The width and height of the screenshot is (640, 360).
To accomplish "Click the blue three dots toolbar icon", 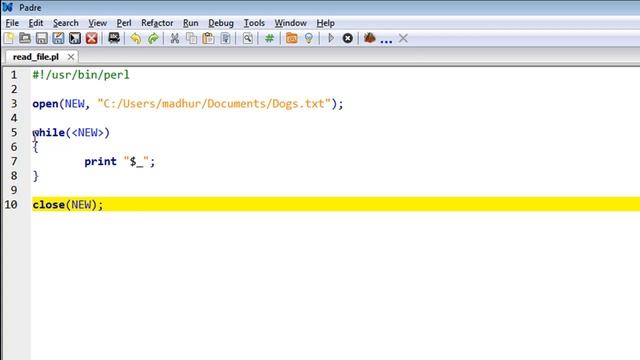I will click(x=386, y=41).
